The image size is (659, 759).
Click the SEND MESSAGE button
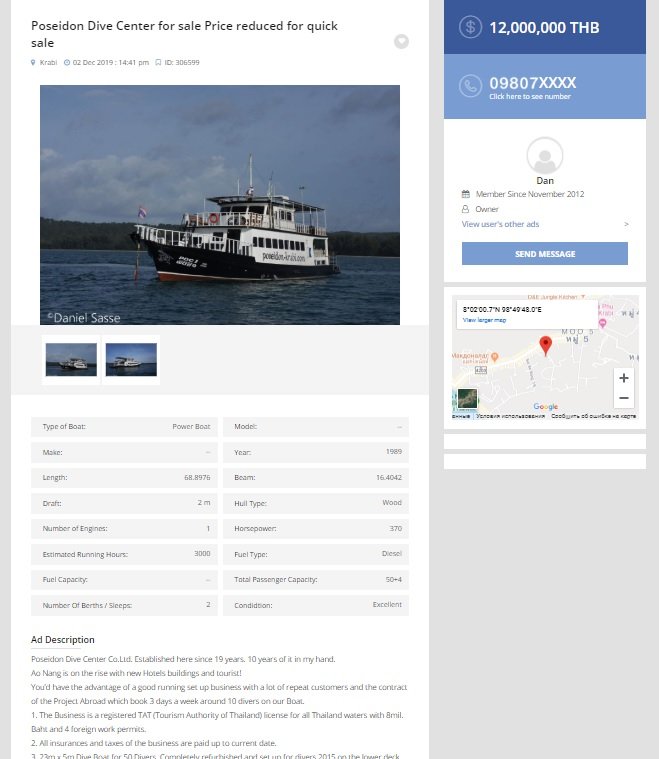tap(545, 254)
